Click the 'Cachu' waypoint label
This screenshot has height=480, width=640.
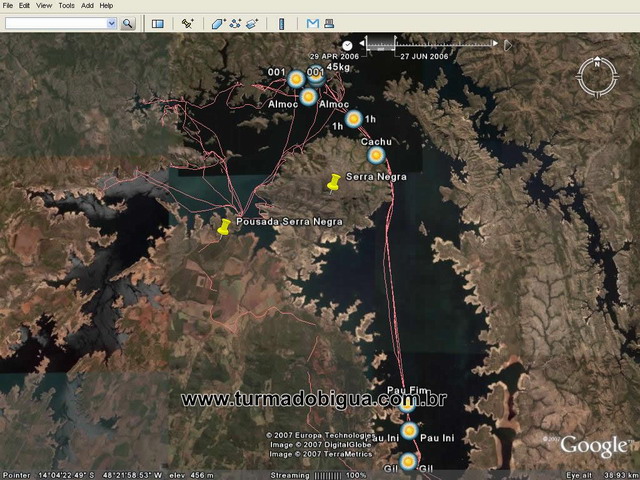pyautogui.click(x=376, y=142)
